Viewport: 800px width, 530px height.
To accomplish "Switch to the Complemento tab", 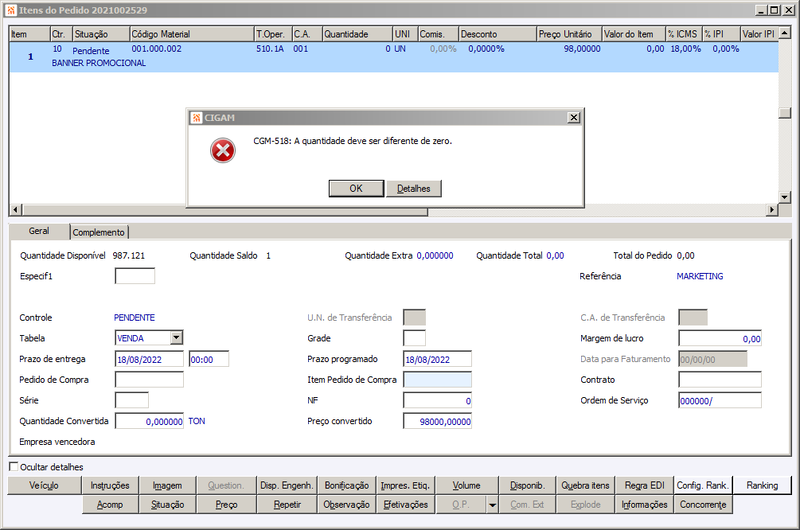I will 98,232.
